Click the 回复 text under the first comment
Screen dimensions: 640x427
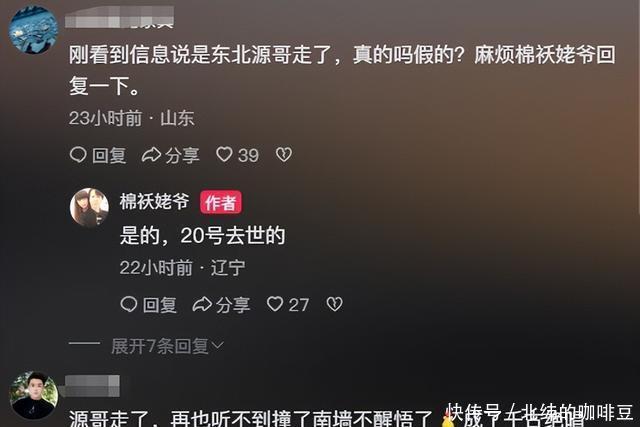109,156
